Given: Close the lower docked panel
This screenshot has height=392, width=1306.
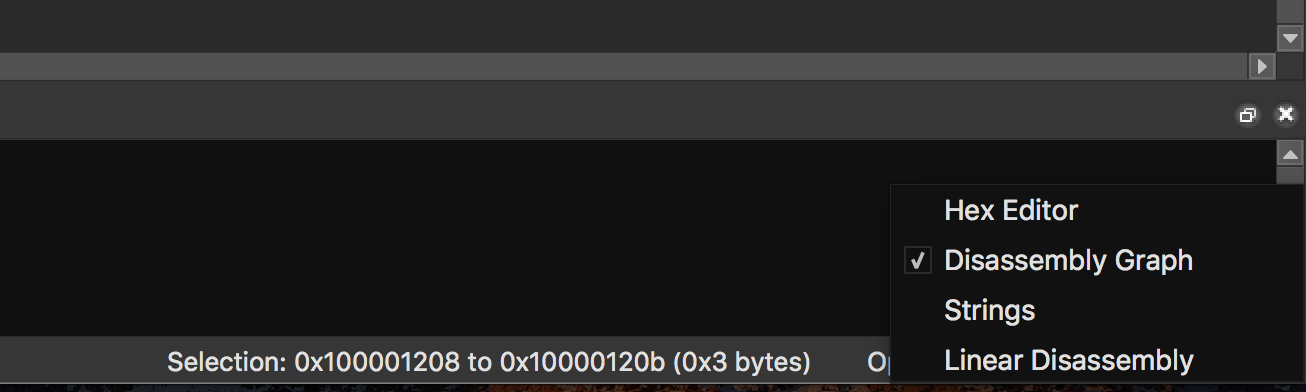Looking at the screenshot, I should [x=1286, y=115].
